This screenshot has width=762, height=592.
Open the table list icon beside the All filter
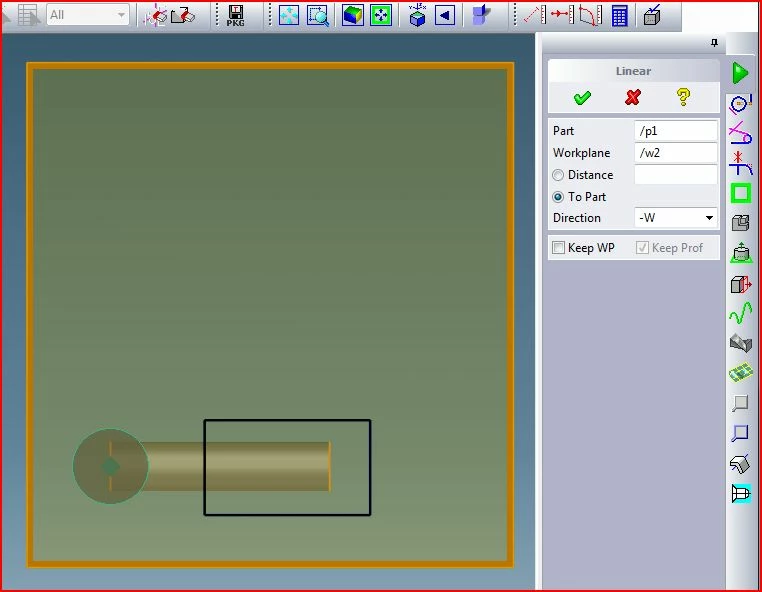[28, 15]
